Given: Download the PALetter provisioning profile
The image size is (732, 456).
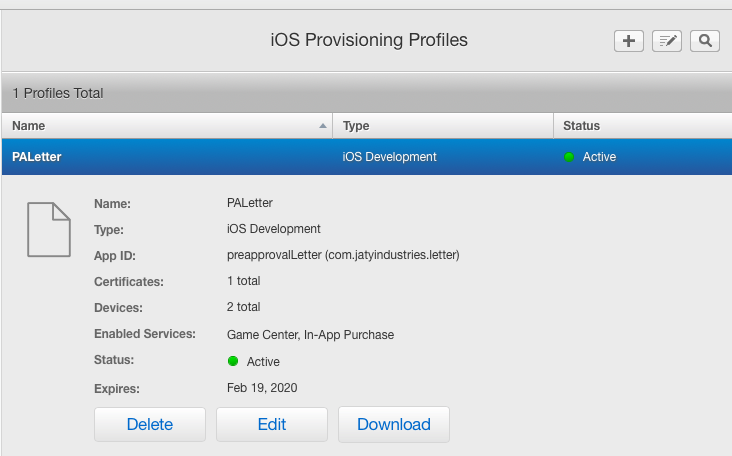Looking at the screenshot, I should tap(393, 424).
